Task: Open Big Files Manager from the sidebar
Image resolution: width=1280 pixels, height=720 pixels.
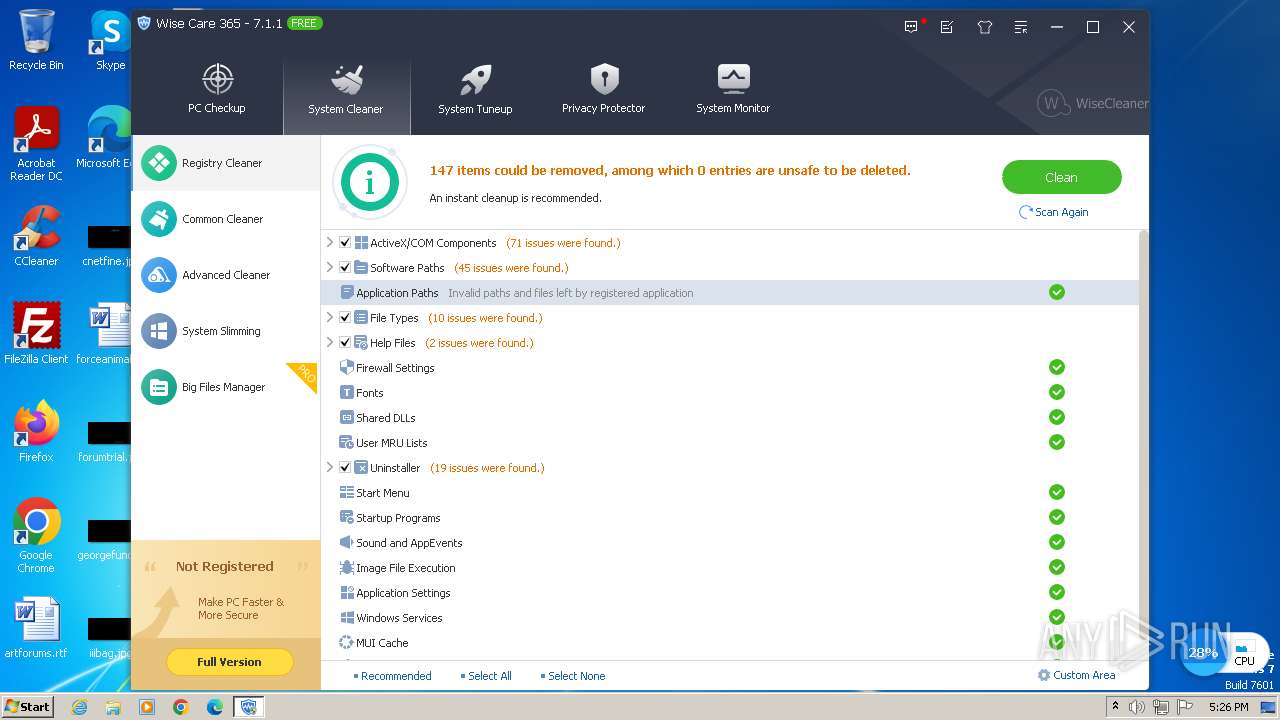Action: pyautogui.click(x=225, y=387)
